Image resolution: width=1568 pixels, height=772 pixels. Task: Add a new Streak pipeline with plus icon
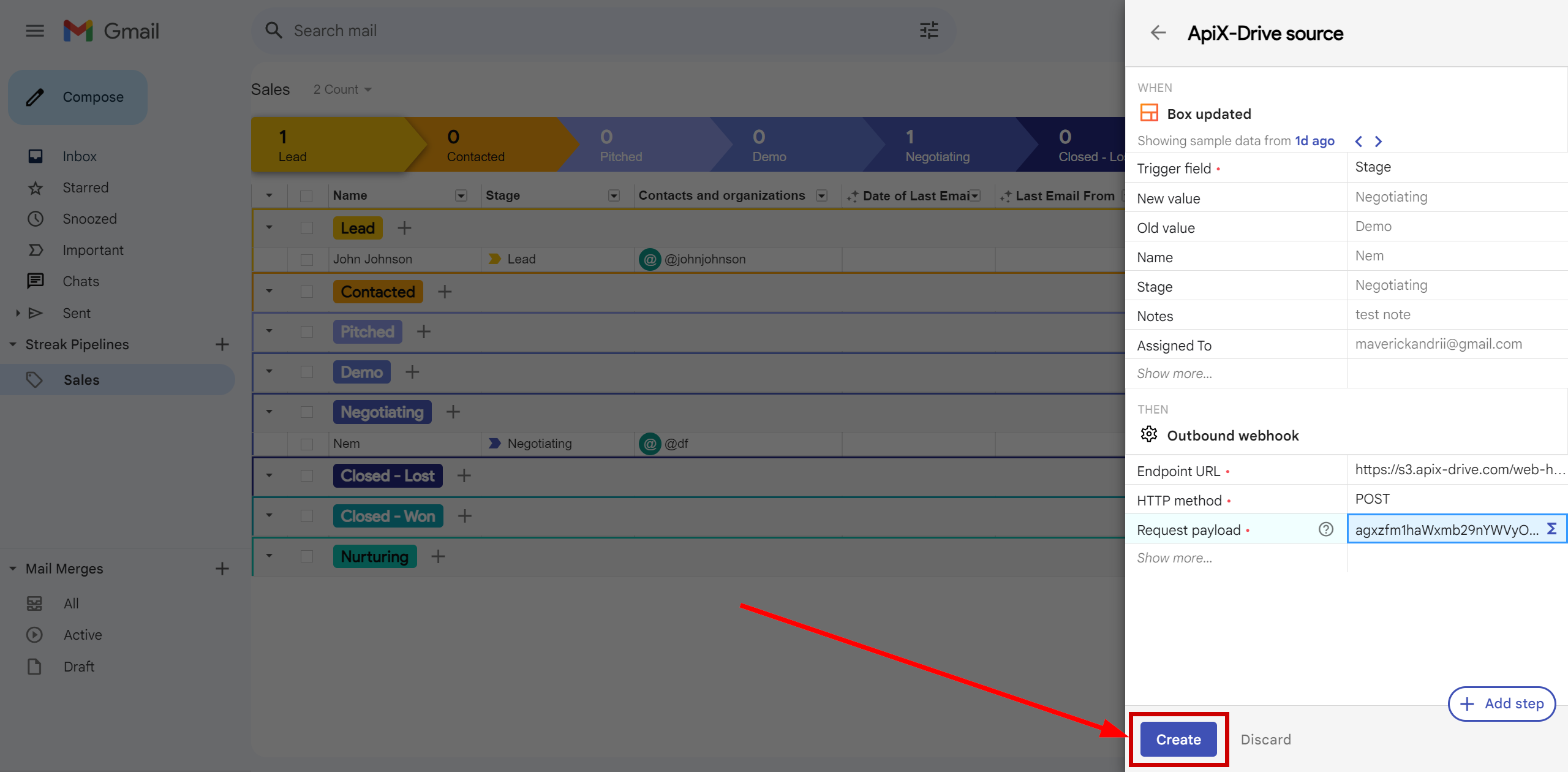(222, 344)
